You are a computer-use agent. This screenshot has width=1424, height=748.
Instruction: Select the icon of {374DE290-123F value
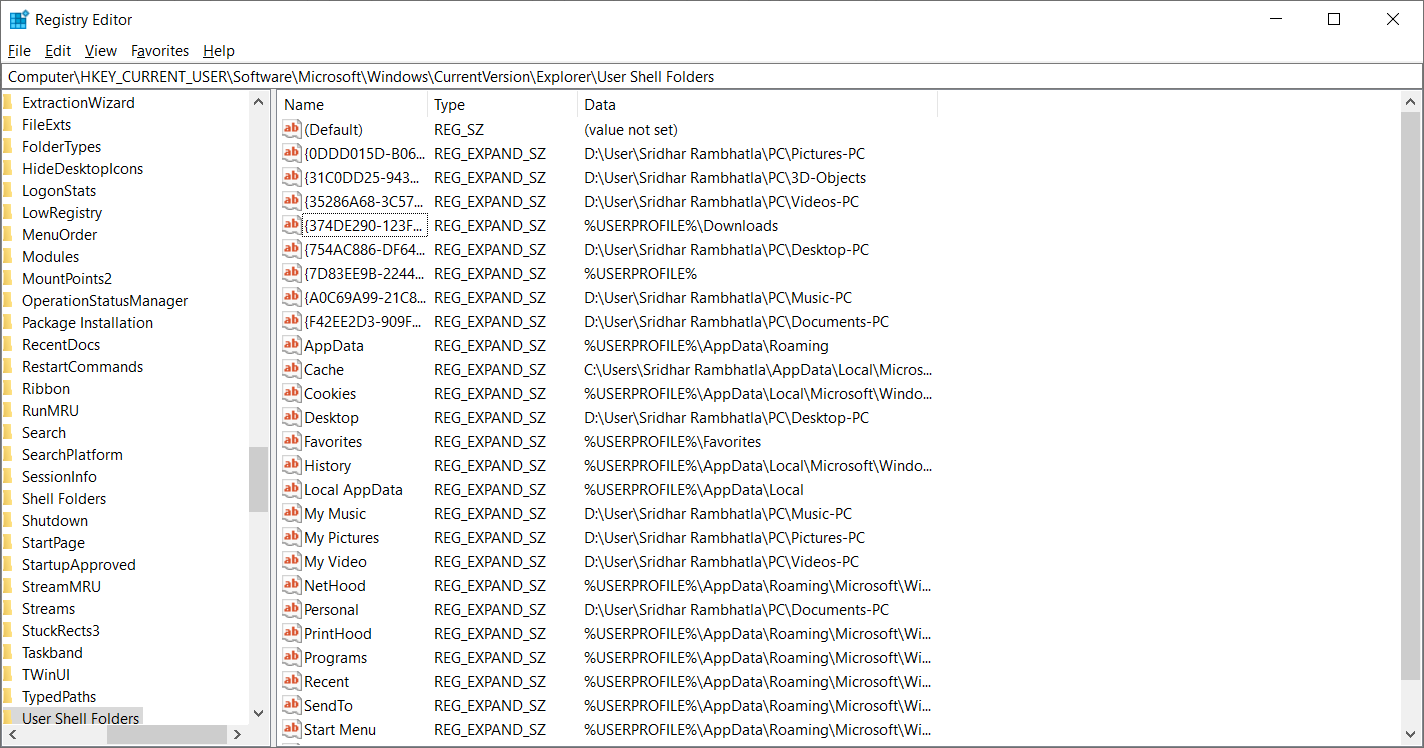click(x=291, y=225)
